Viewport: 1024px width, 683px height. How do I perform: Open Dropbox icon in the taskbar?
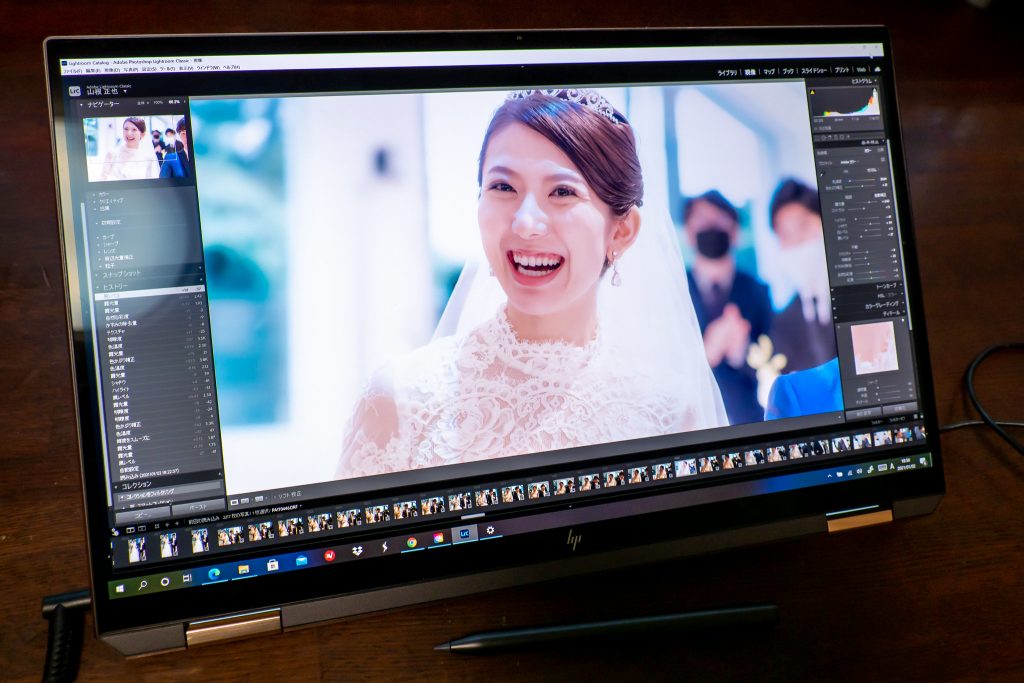click(x=357, y=550)
